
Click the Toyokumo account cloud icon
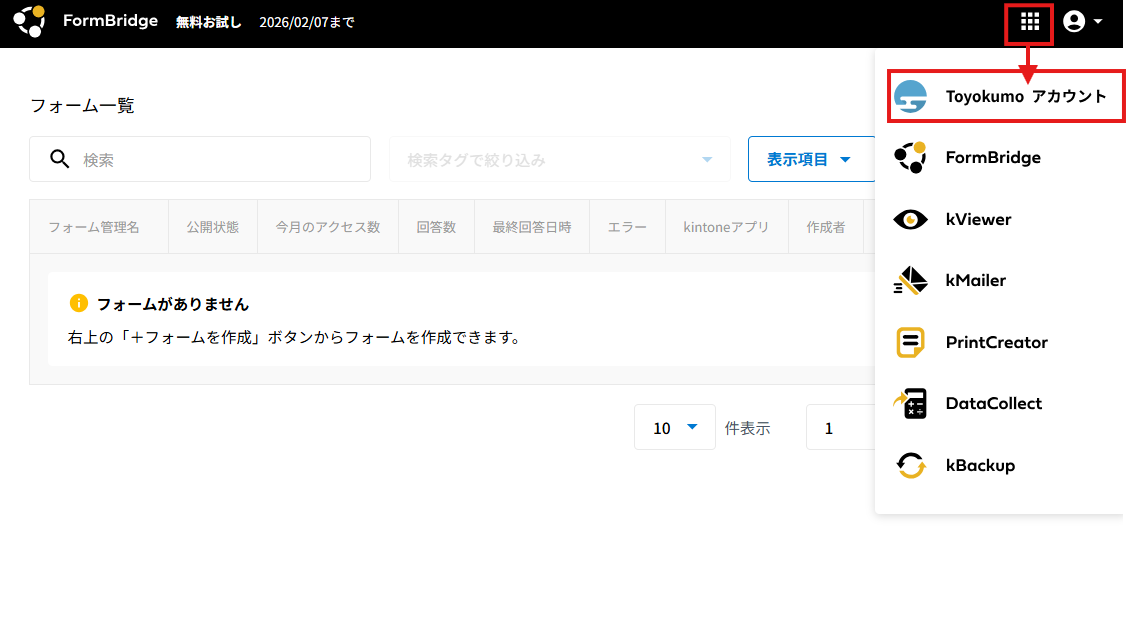[910, 97]
